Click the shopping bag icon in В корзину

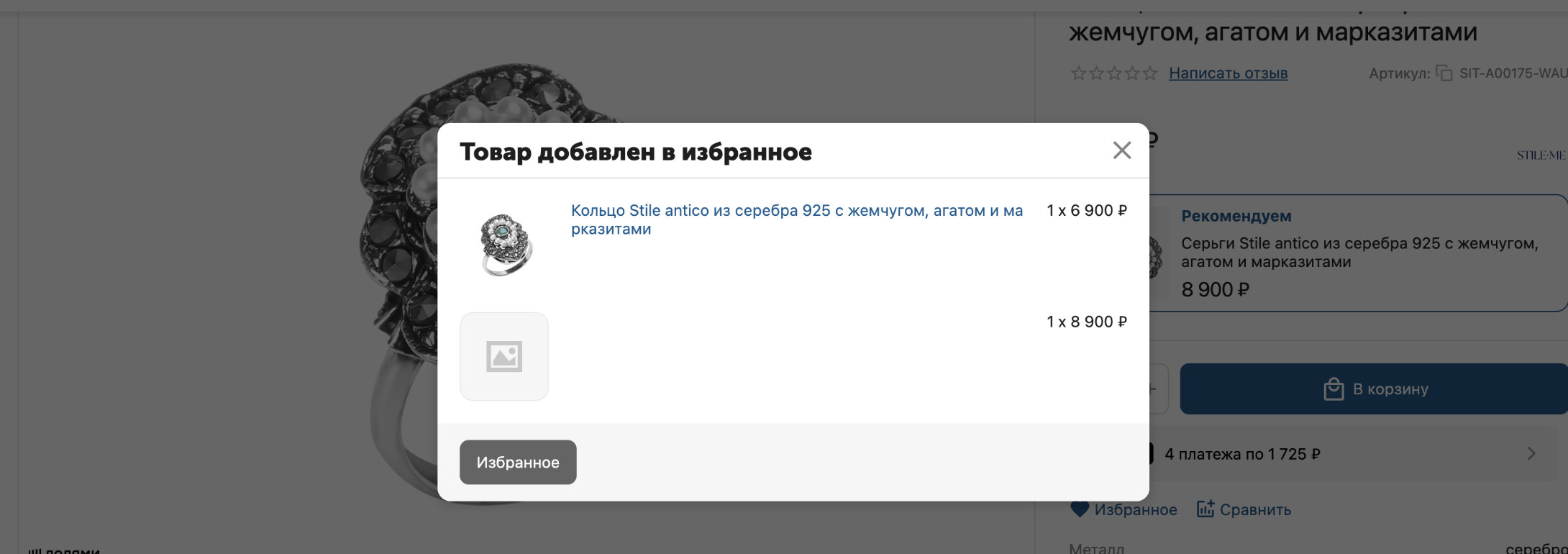click(1334, 389)
